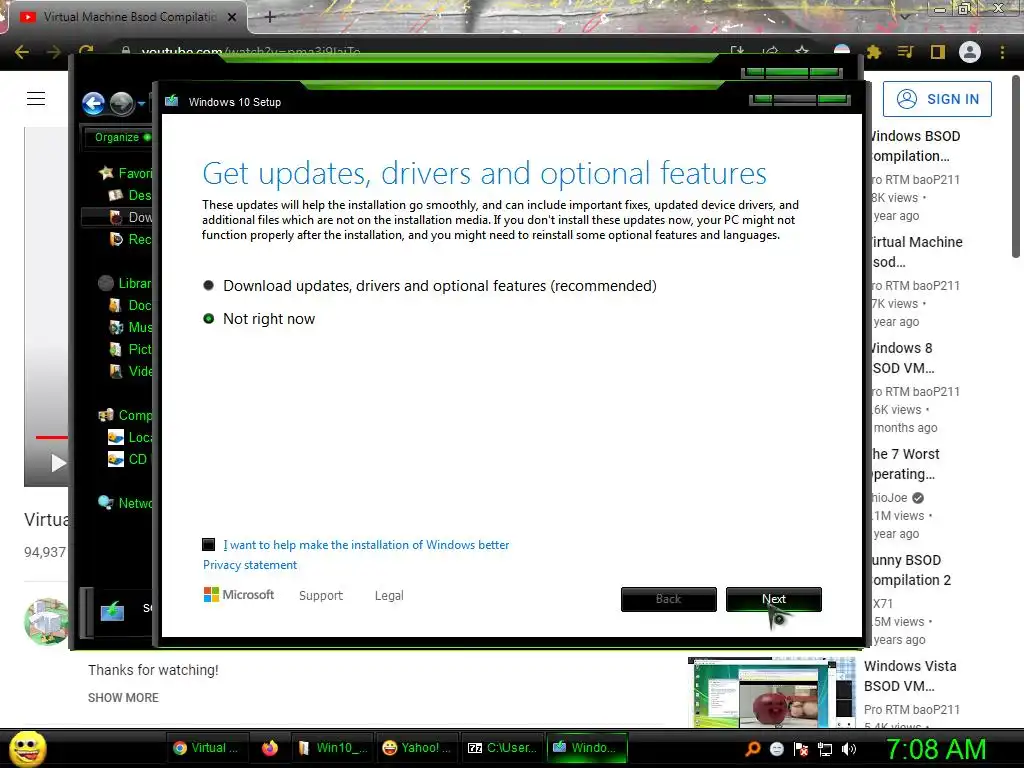Image resolution: width=1024 pixels, height=768 pixels.
Task: Open the Organize menu in Explorer
Action: [121, 137]
